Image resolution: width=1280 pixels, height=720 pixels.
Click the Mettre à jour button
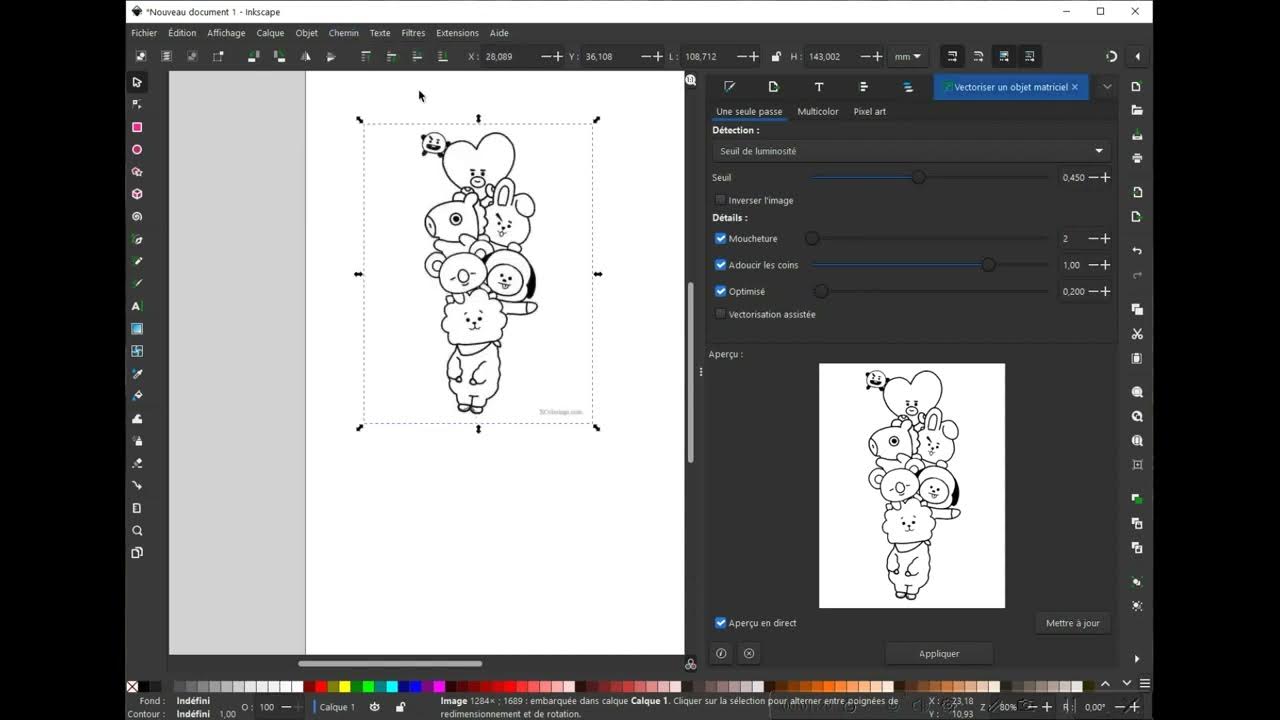pos(1072,623)
